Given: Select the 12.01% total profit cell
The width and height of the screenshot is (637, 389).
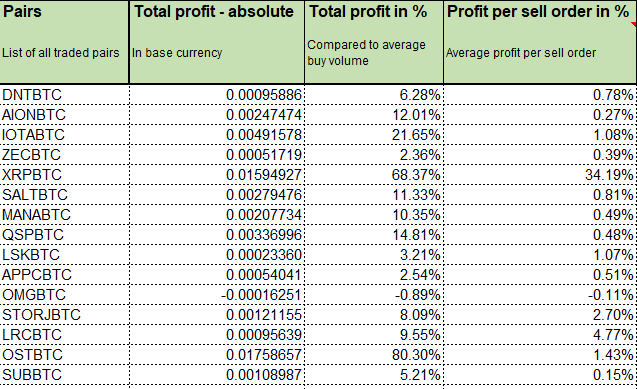Looking at the screenshot, I should click(x=374, y=115).
